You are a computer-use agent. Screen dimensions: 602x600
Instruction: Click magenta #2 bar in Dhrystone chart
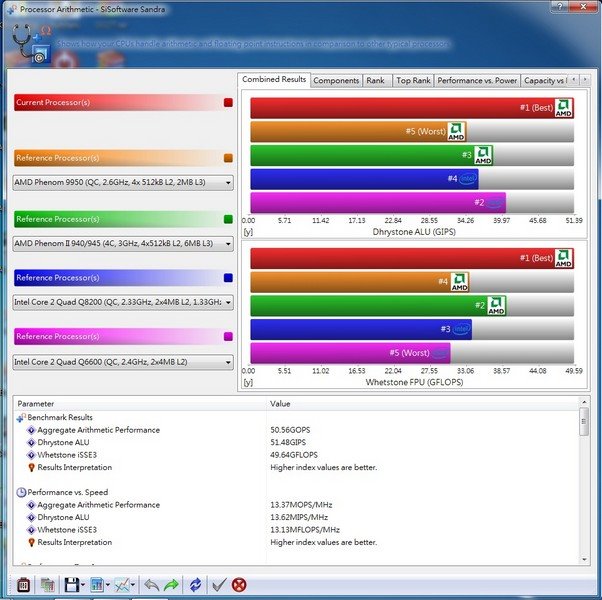coord(378,203)
